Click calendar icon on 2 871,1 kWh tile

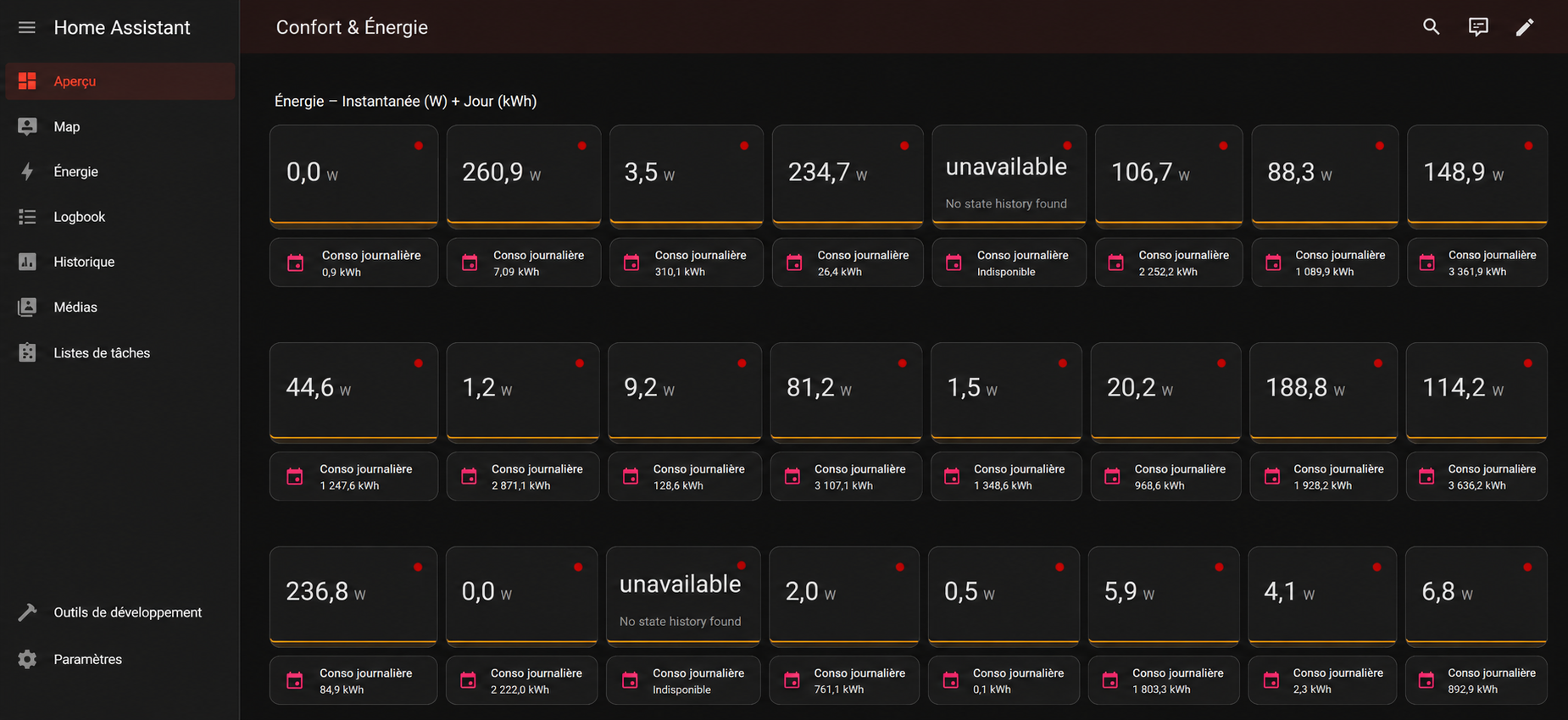469,476
